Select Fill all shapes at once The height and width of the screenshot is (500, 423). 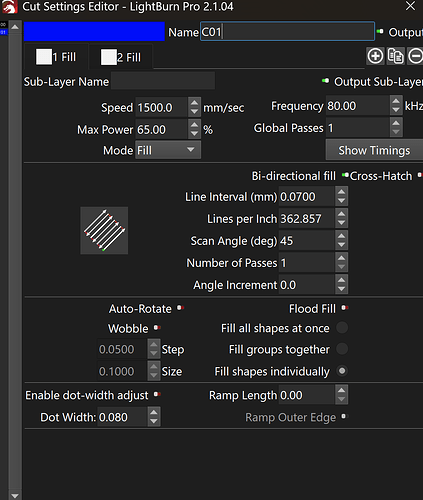342,328
